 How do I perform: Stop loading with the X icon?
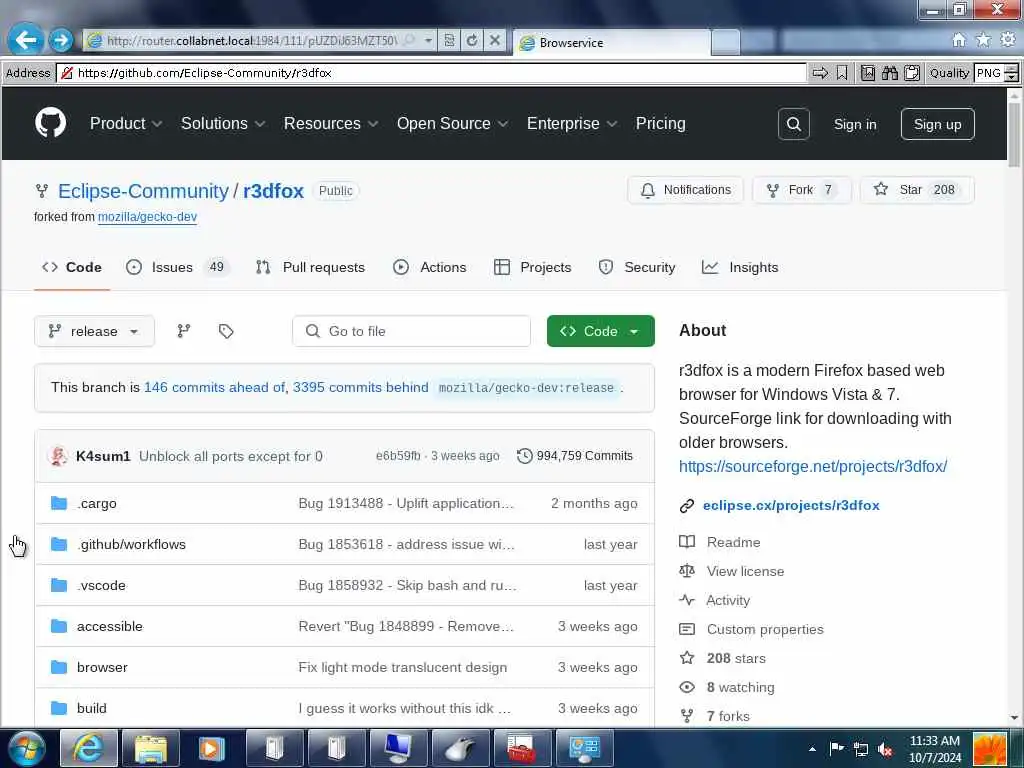pos(495,40)
